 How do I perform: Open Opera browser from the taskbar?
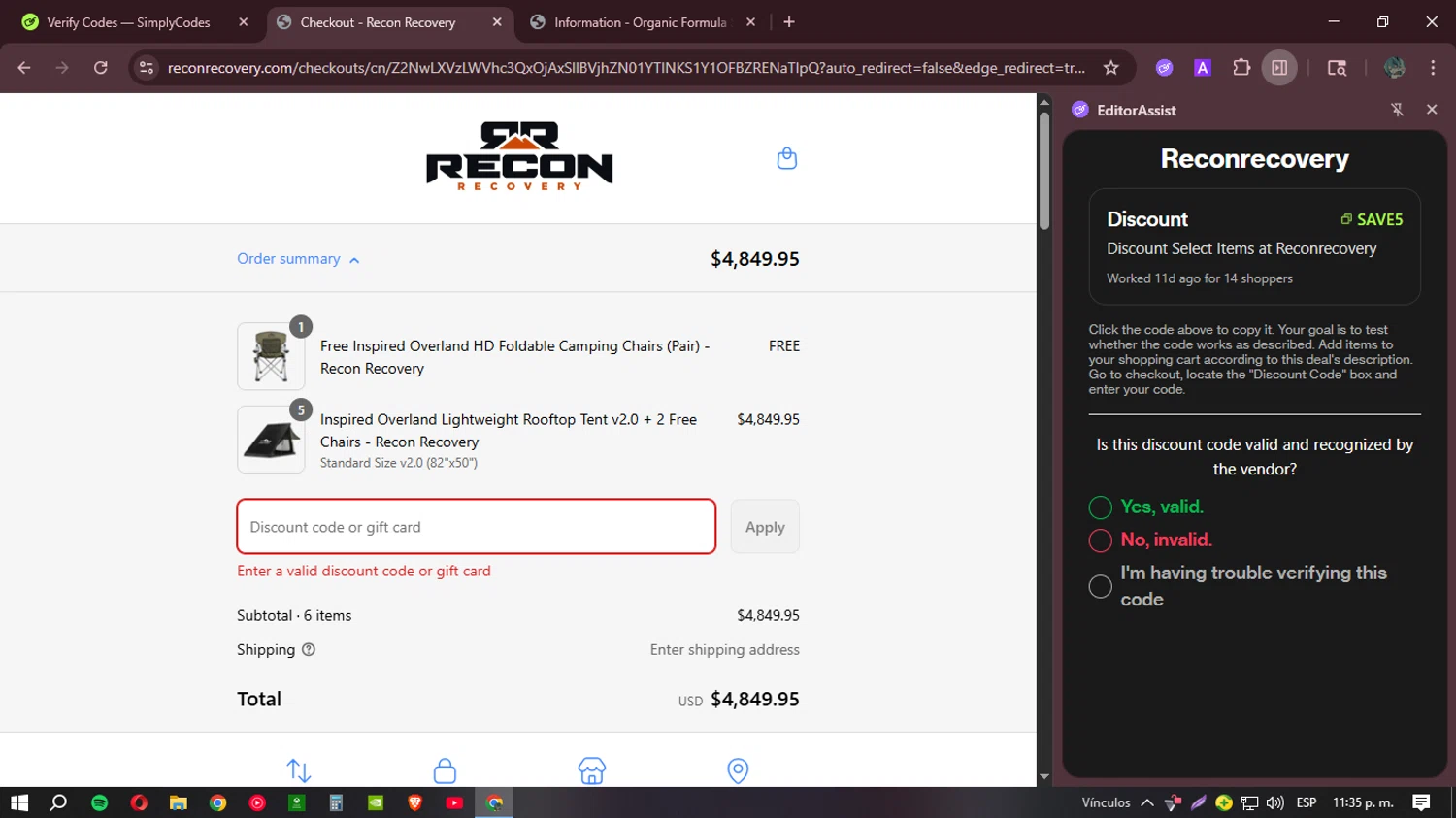(x=139, y=802)
